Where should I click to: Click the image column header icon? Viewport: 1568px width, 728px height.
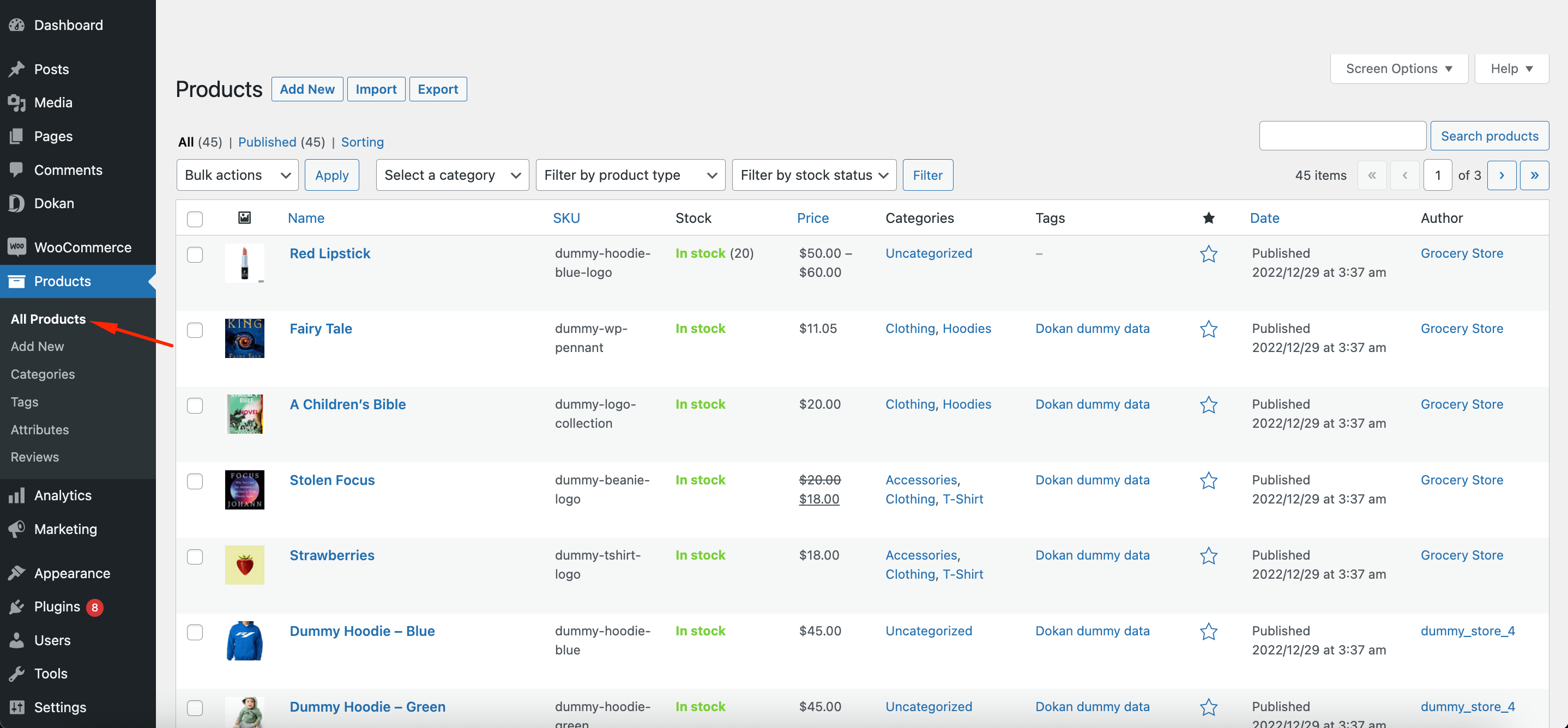244,218
